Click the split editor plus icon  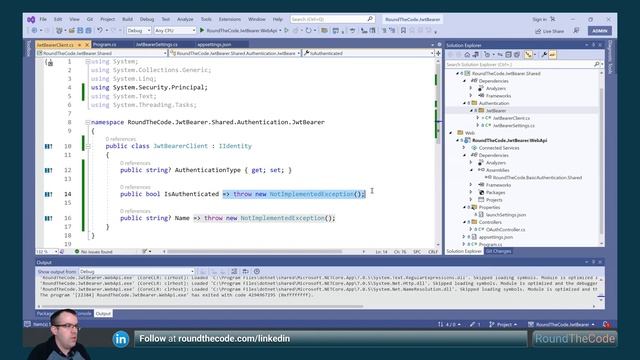(438, 53)
